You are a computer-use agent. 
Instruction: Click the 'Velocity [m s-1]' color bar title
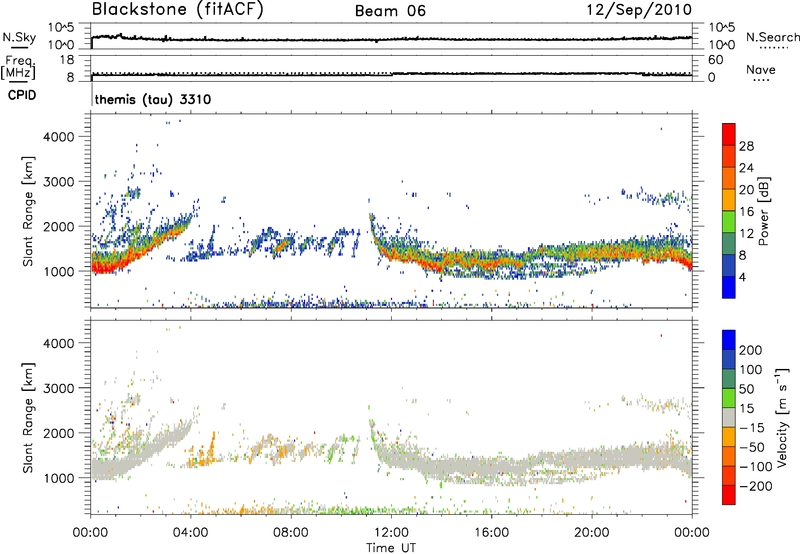[782, 417]
